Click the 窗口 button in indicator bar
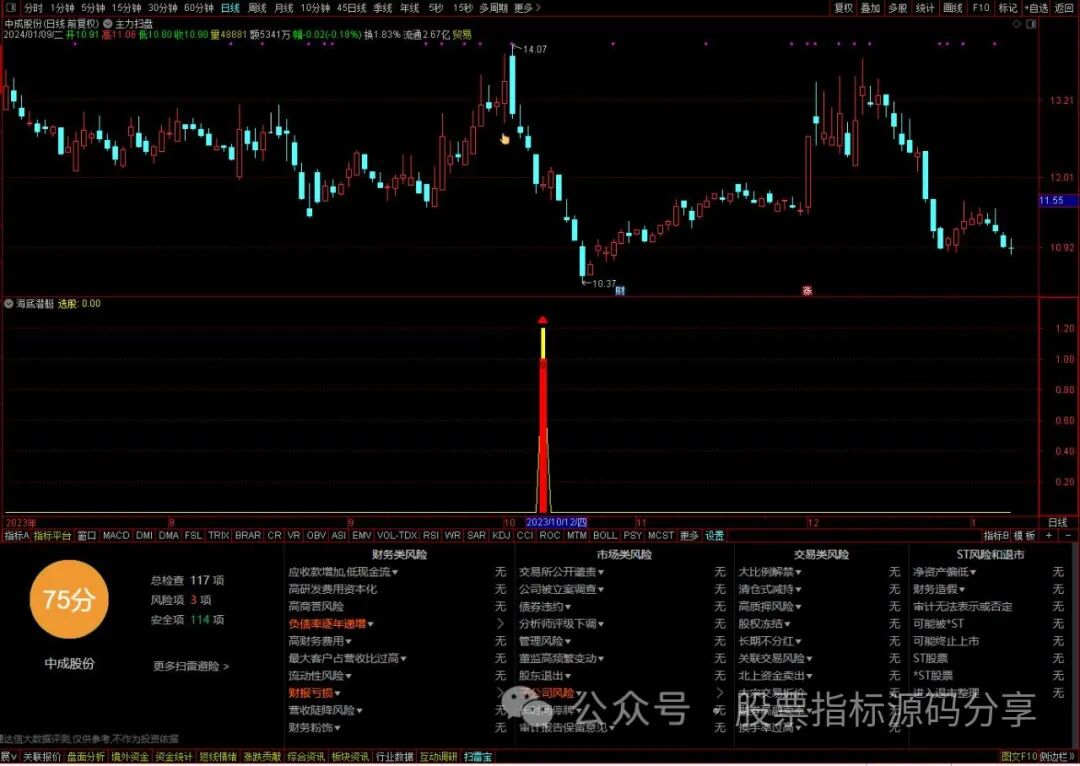Image resolution: width=1080 pixels, height=766 pixels. pyautogui.click(x=87, y=535)
